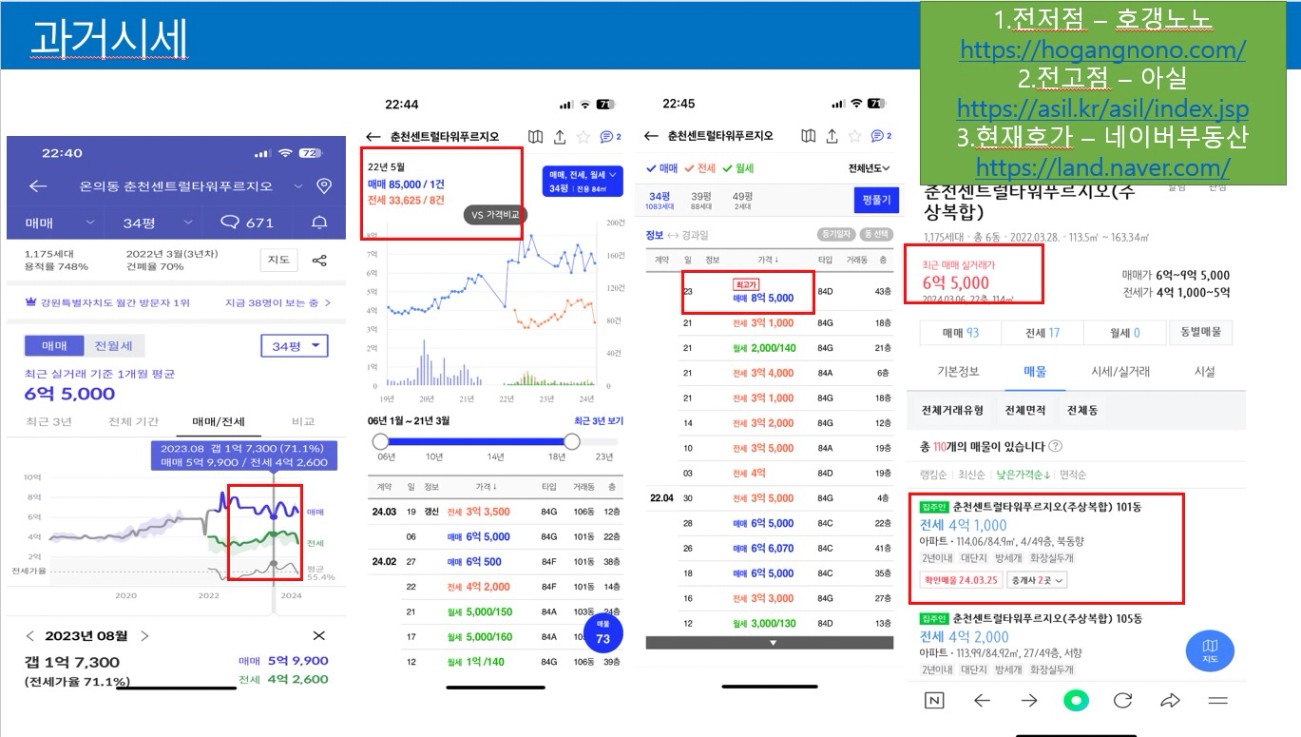
Task: Tap the share icon beside 지도 button
Action: tap(320, 260)
